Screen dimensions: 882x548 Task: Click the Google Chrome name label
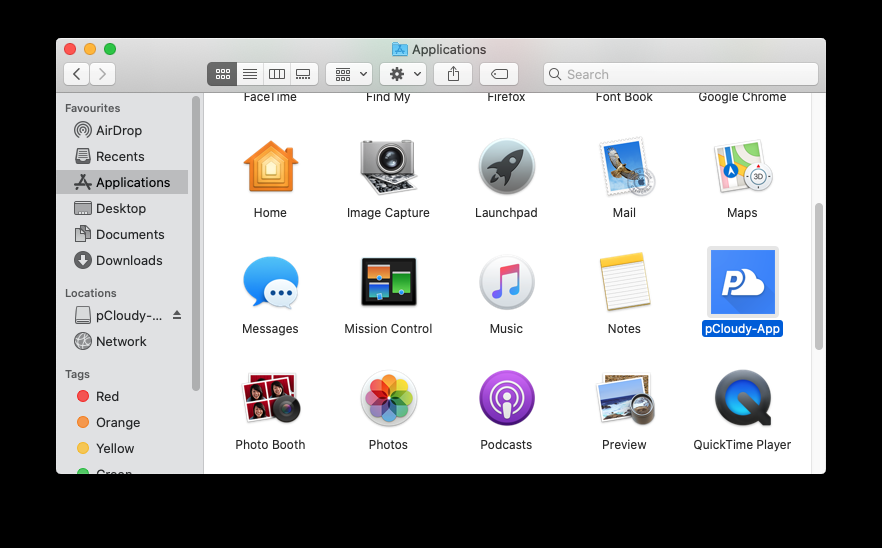[742, 97]
